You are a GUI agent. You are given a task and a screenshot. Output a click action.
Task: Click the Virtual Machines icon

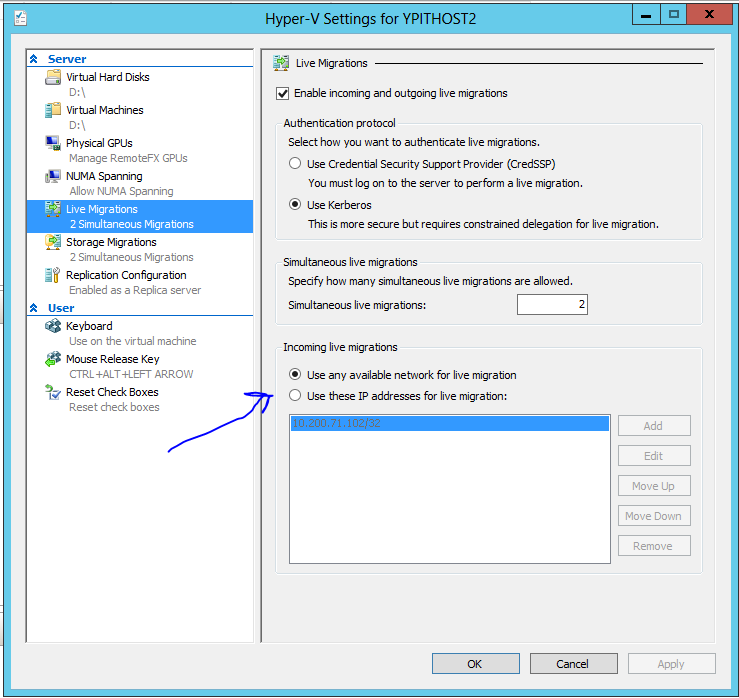53,111
